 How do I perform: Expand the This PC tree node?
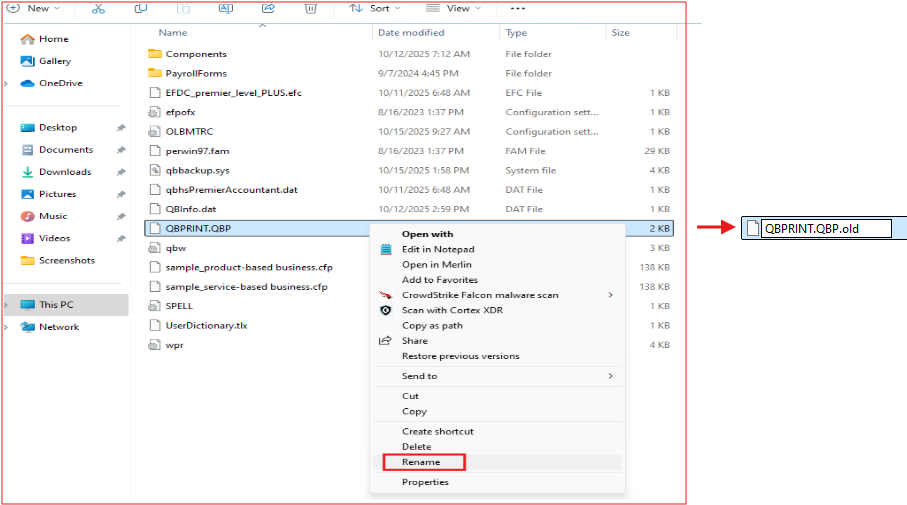pos(6,305)
